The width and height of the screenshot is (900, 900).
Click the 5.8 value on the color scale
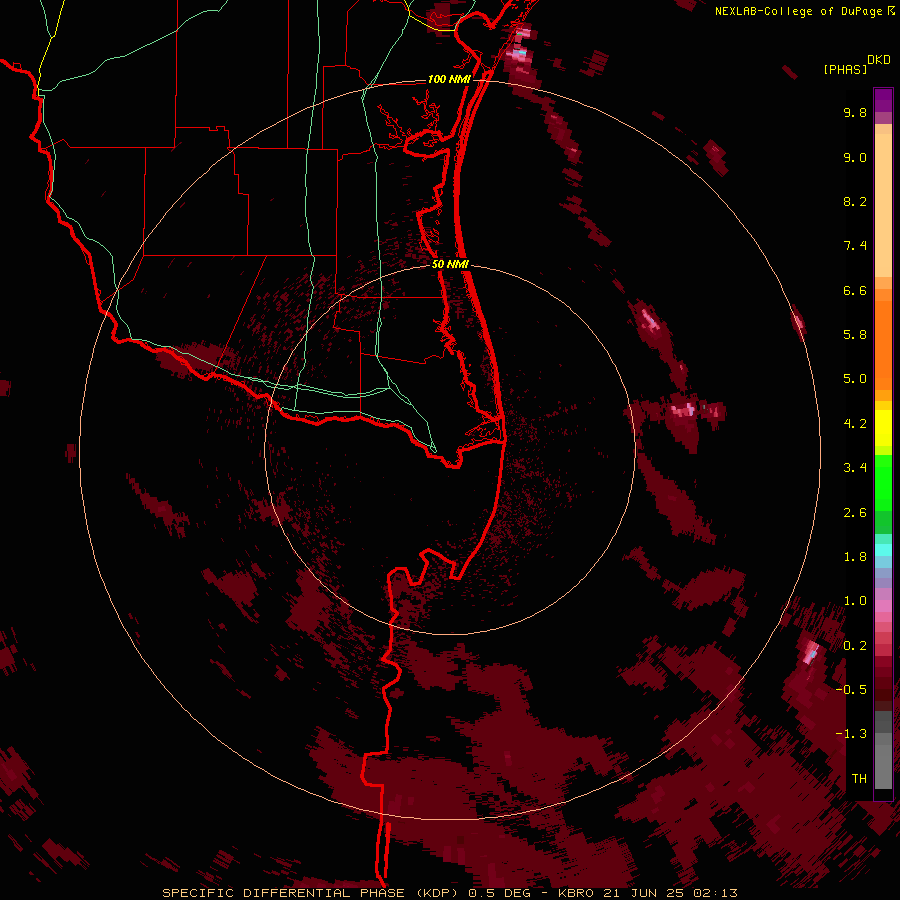855,335
